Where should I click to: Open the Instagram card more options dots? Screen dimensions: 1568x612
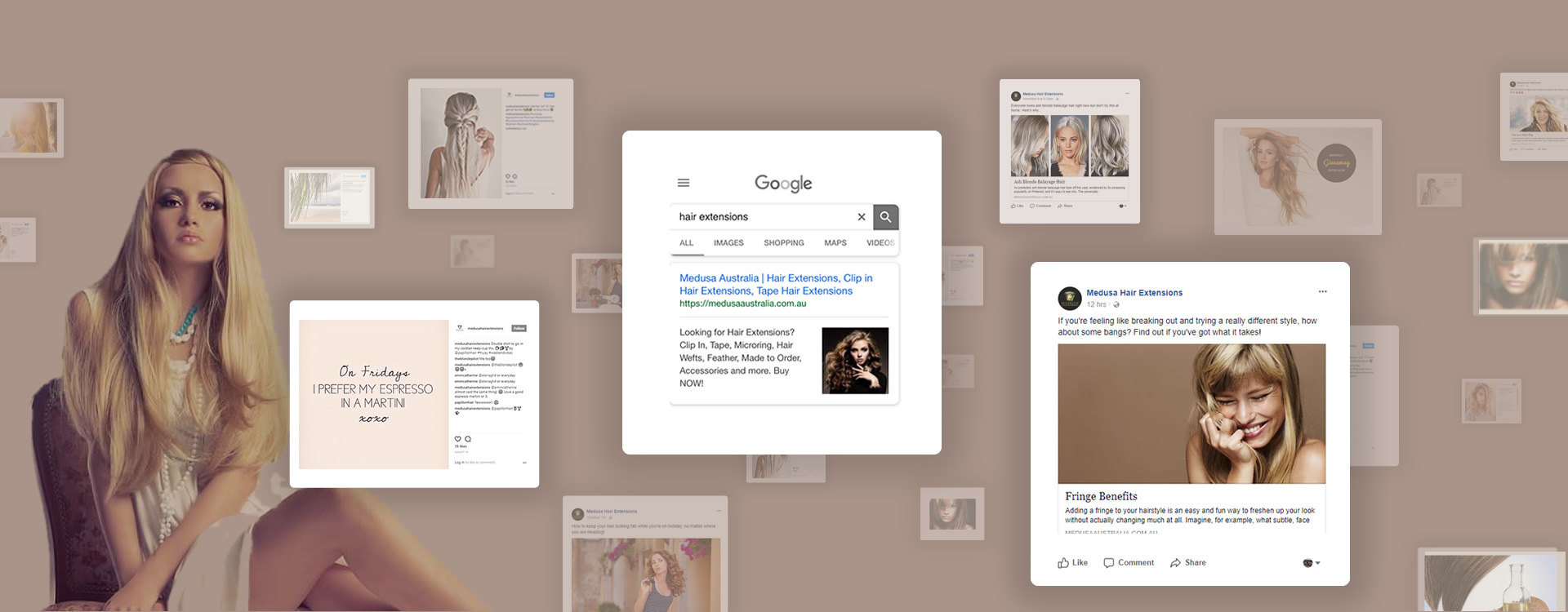tap(524, 463)
